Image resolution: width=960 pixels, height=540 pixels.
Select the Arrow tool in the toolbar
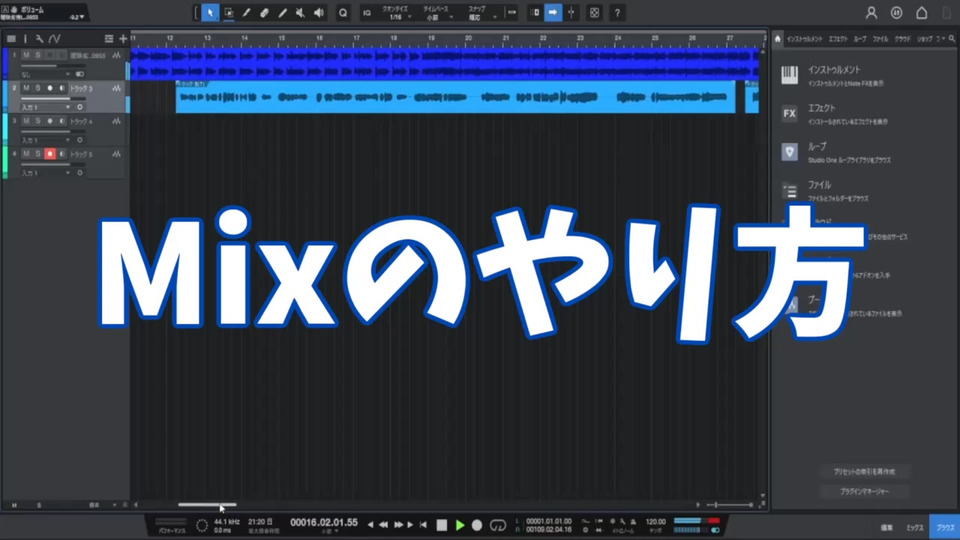point(210,12)
